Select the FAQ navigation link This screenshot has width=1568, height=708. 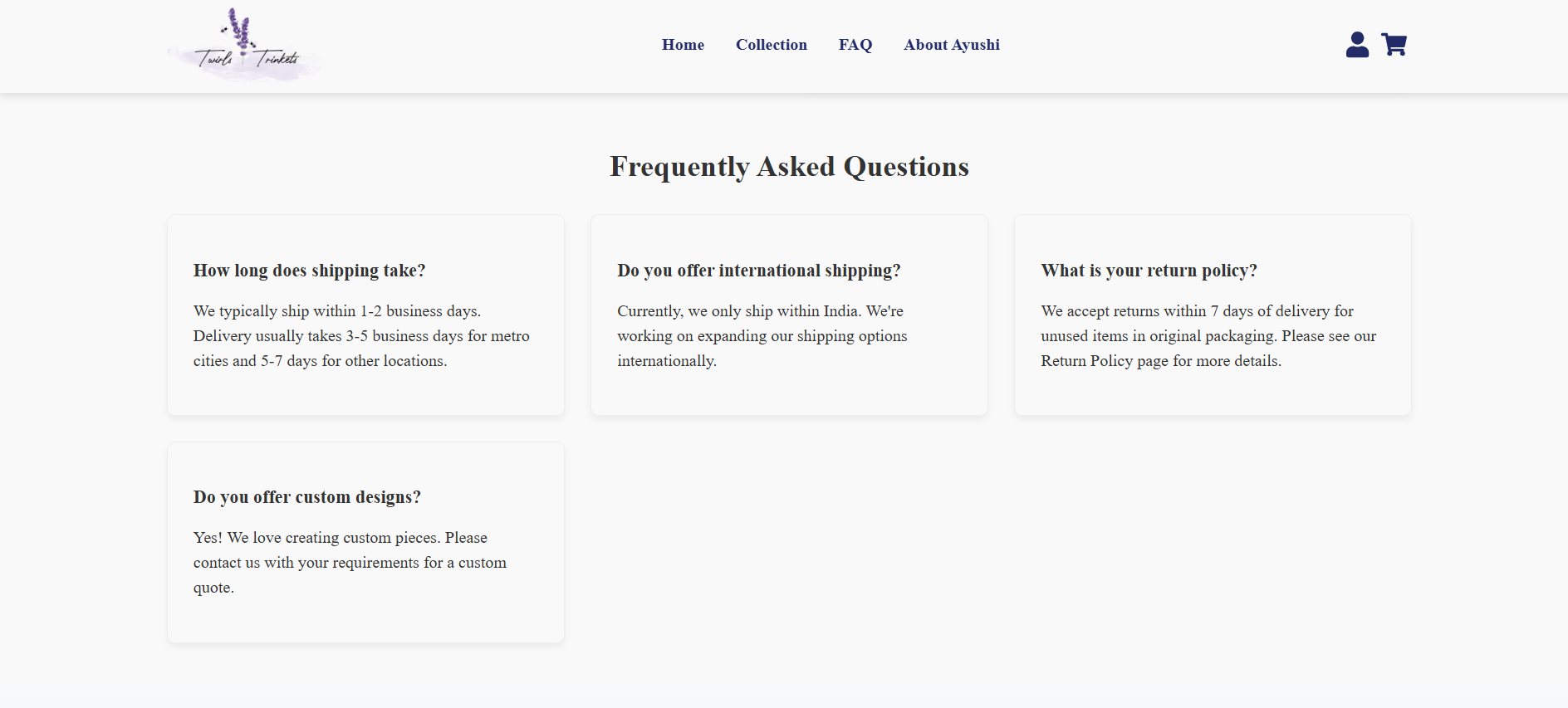click(x=855, y=45)
